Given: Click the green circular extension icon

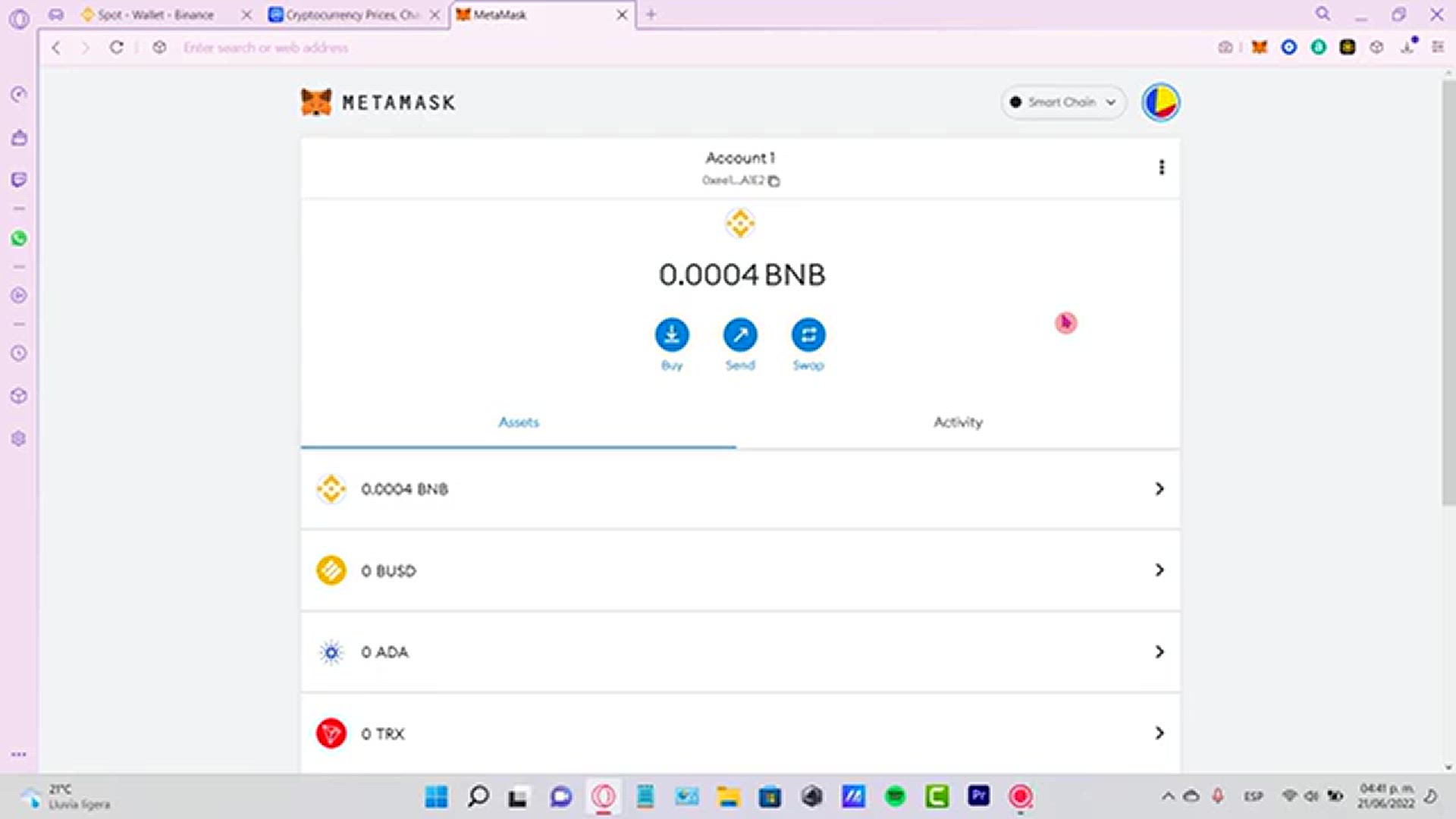Looking at the screenshot, I should click(1319, 47).
